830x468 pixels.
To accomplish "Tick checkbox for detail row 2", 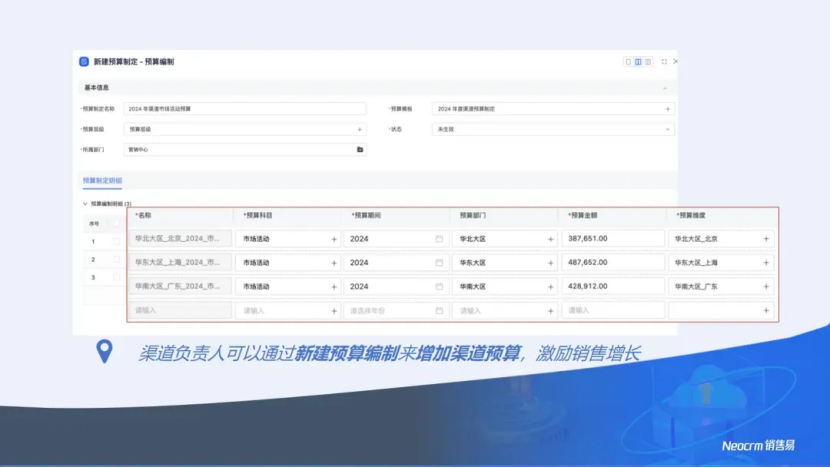I will (116, 259).
